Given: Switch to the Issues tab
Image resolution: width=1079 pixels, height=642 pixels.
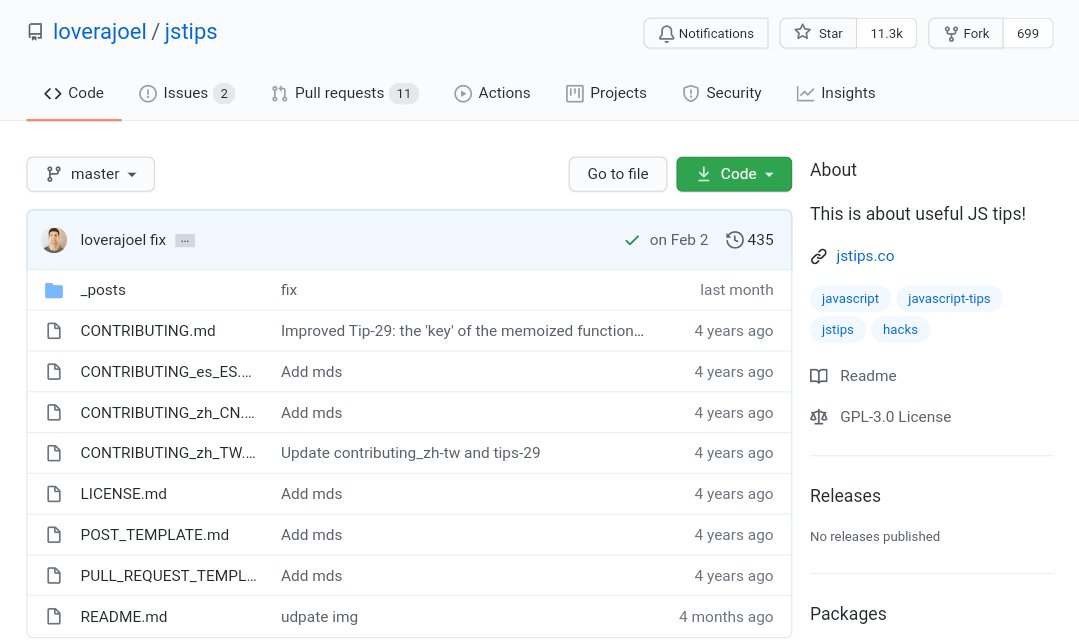Looking at the screenshot, I should point(186,93).
